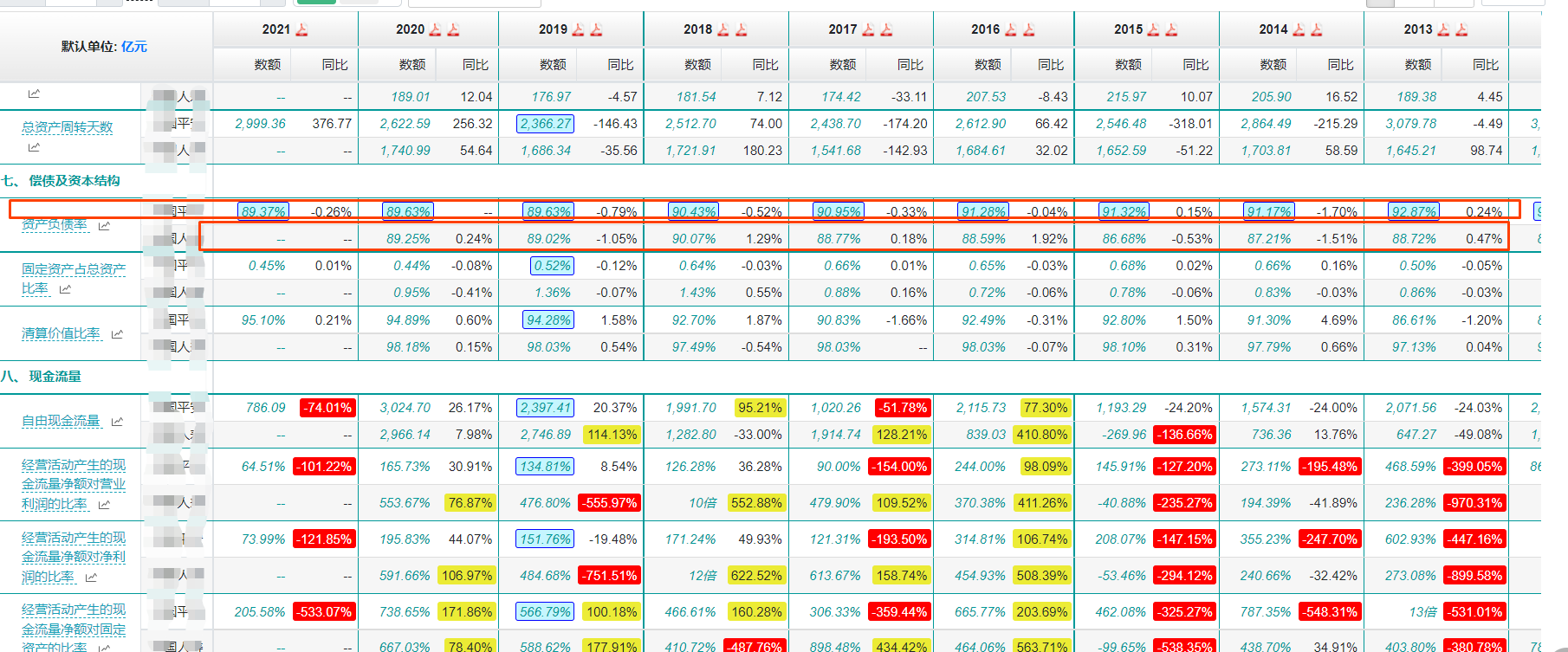This screenshot has width=1568, height=652.
Task: Click section heading 七、偿债及资本结构
Action: (61, 181)
